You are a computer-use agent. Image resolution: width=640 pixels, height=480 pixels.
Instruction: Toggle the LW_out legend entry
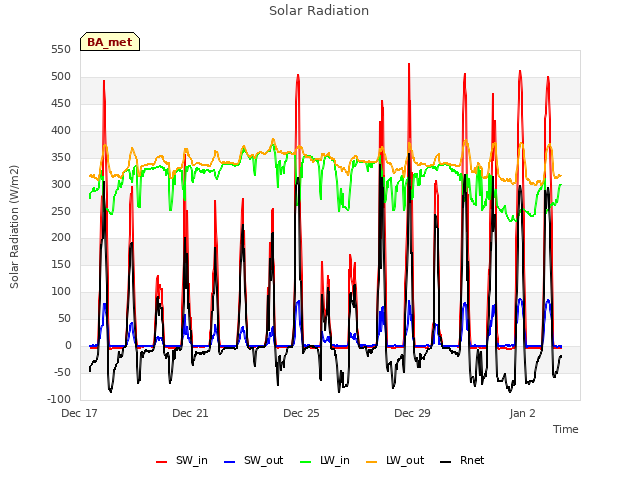click(x=395, y=461)
